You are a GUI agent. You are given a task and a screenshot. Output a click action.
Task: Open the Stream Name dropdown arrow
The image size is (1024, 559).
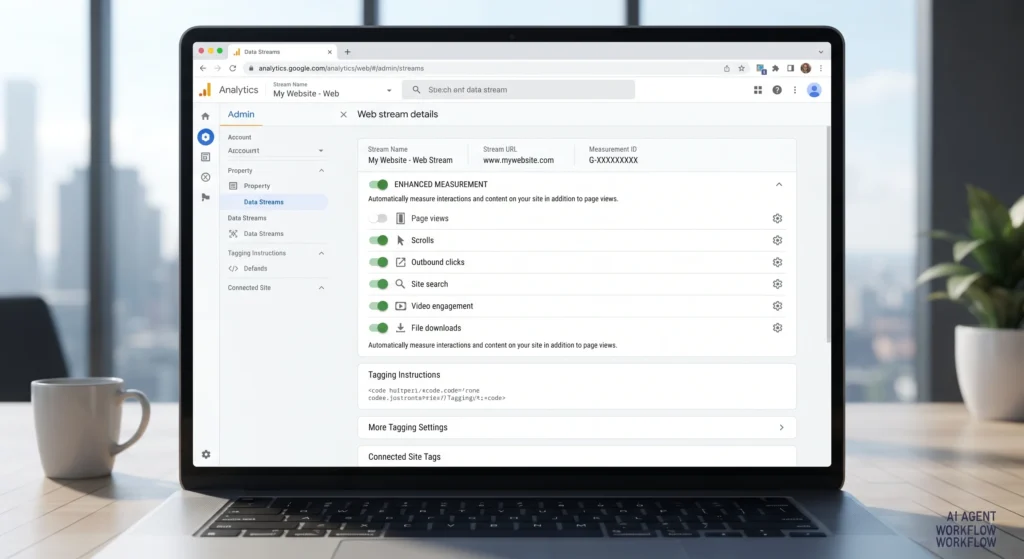(x=389, y=91)
